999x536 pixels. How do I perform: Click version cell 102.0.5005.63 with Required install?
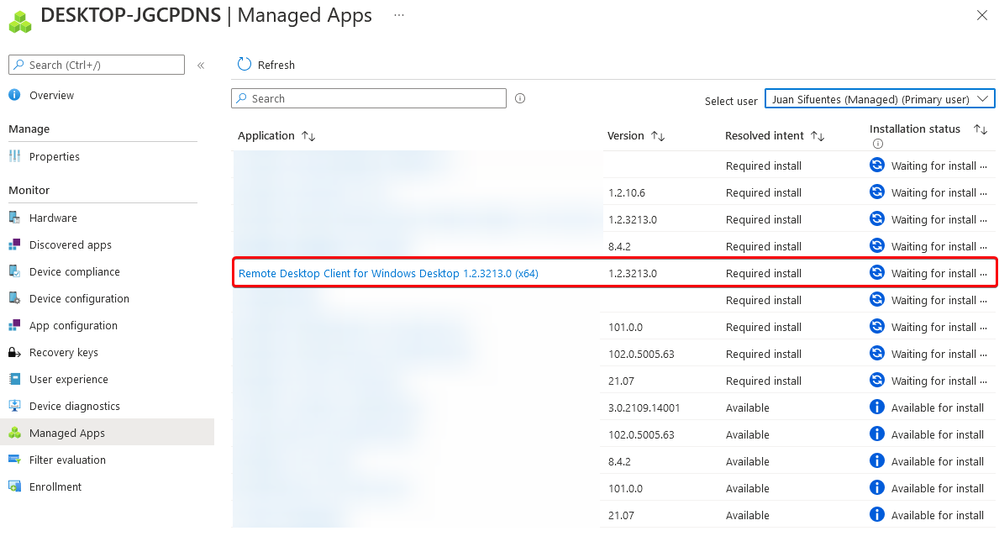[x=641, y=354]
